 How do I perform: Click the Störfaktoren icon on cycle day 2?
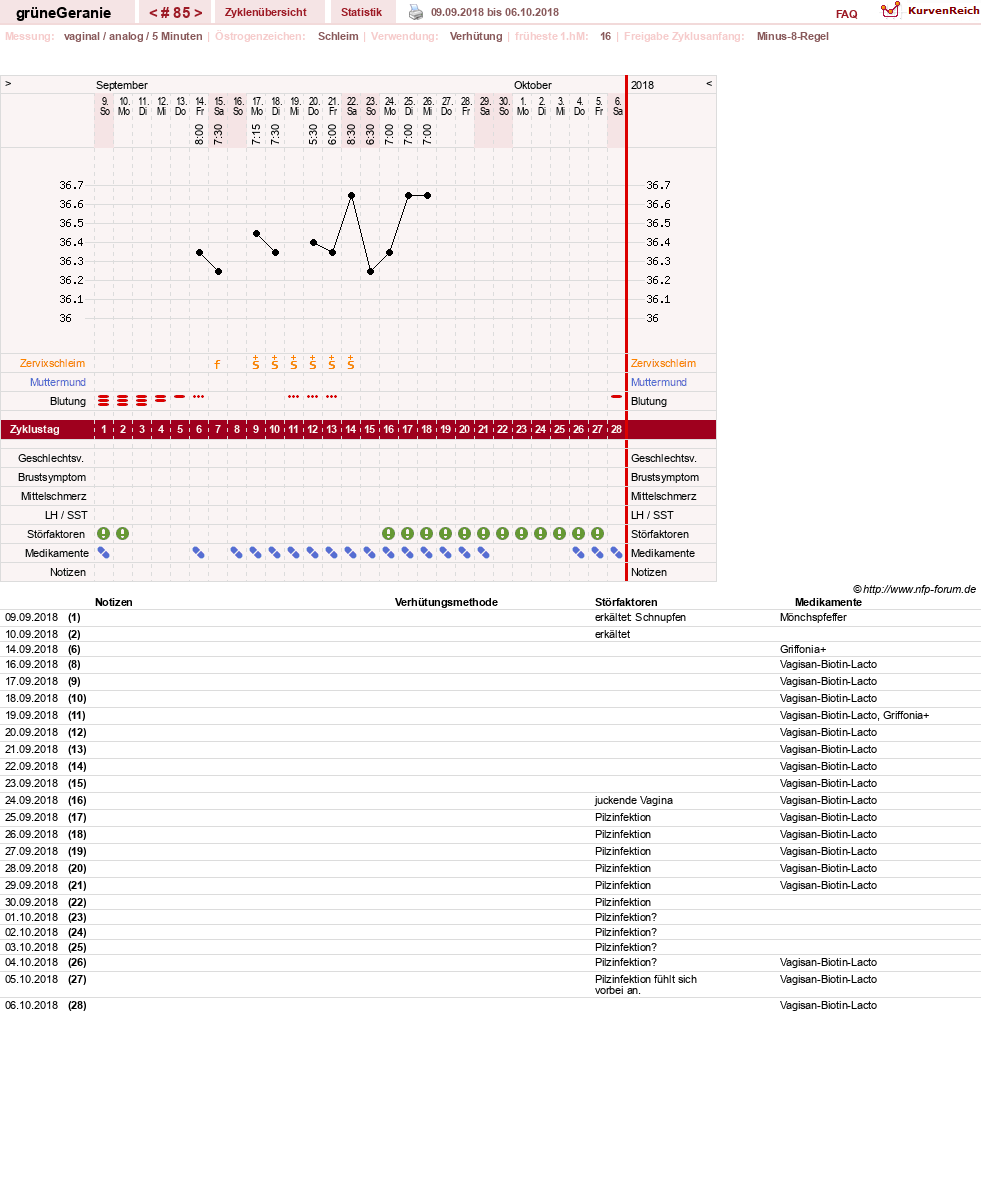tap(123, 533)
